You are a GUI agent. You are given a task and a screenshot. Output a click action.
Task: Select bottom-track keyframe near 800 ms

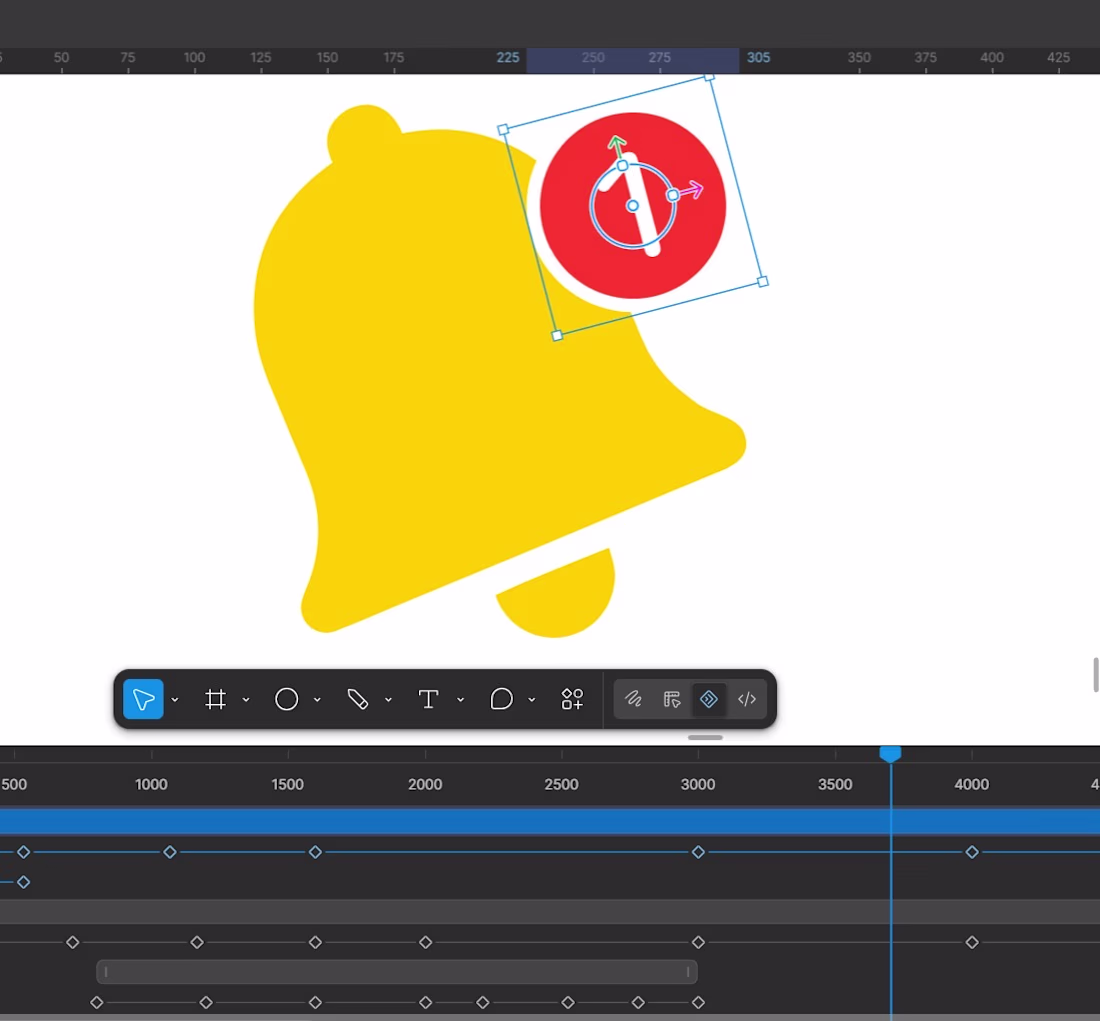[x=97, y=1003]
